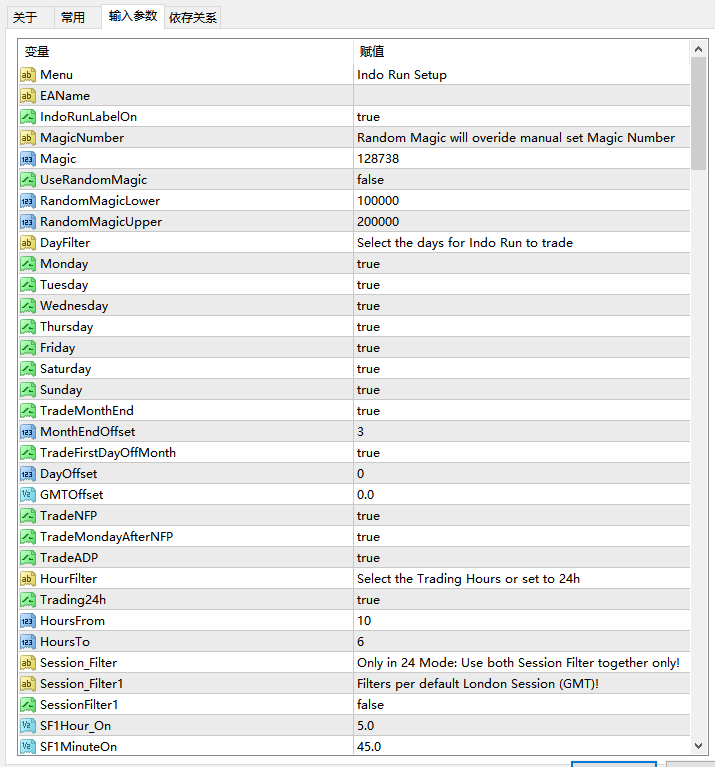Click the string icon beside Menu
Viewport: 715px width, 767px height.
pyautogui.click(x=28, y=75)
